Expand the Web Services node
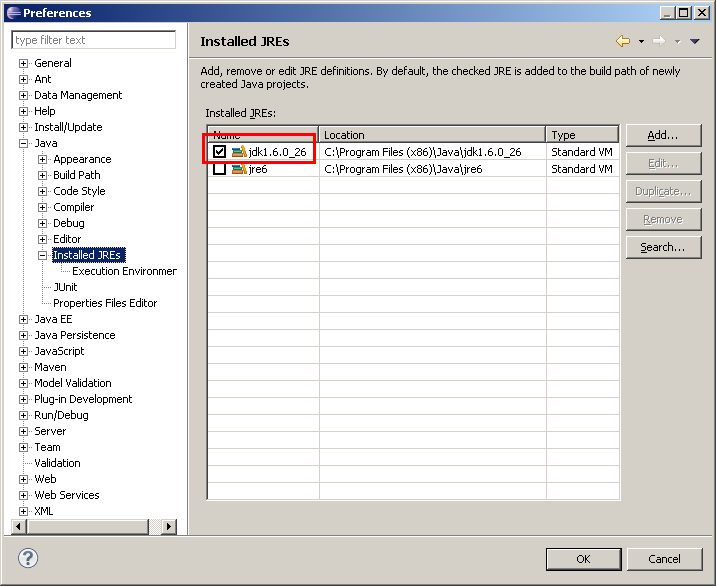The image size is (716, 586). [23, 495]
